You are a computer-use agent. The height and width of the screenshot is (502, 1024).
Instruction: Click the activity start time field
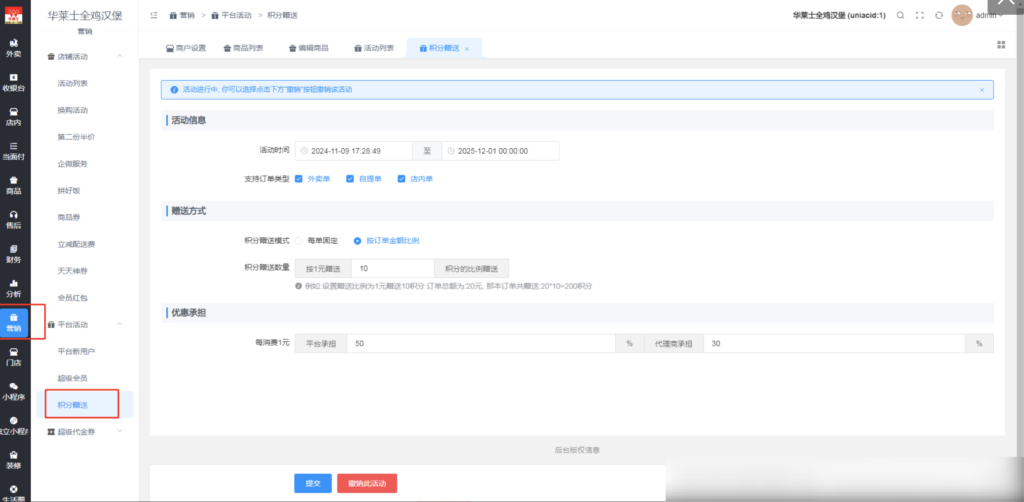(353, 151)
